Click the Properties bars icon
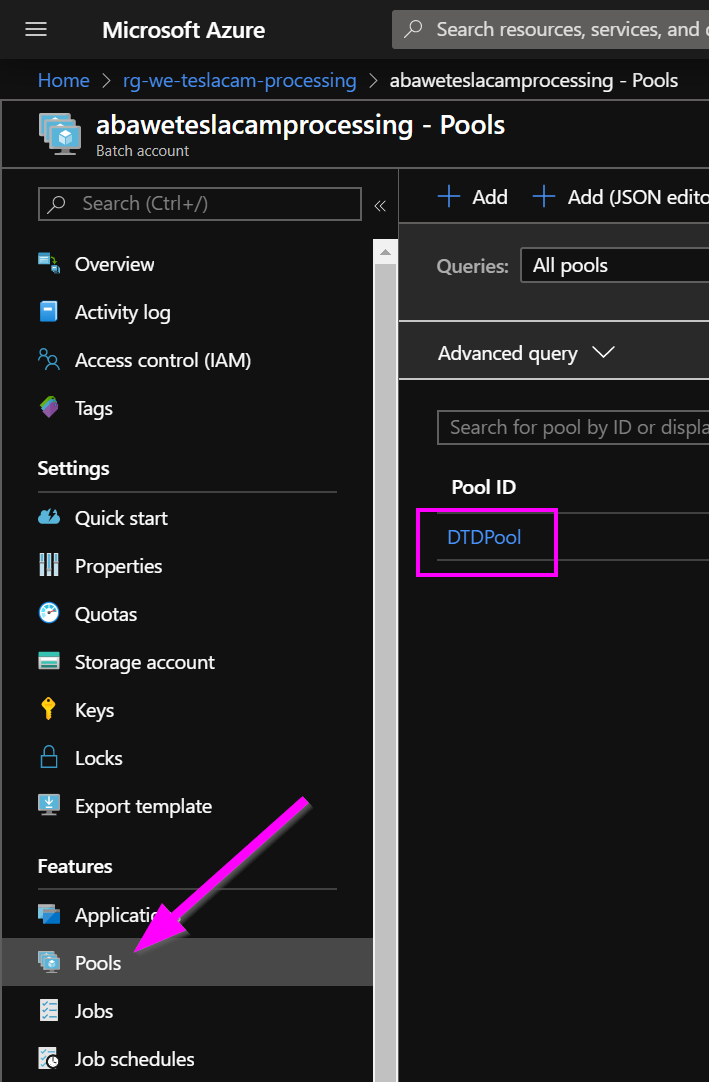Image resolution: width=709 pixels, height=1082 pixels. pyautogui.click(x=48, y=565)
